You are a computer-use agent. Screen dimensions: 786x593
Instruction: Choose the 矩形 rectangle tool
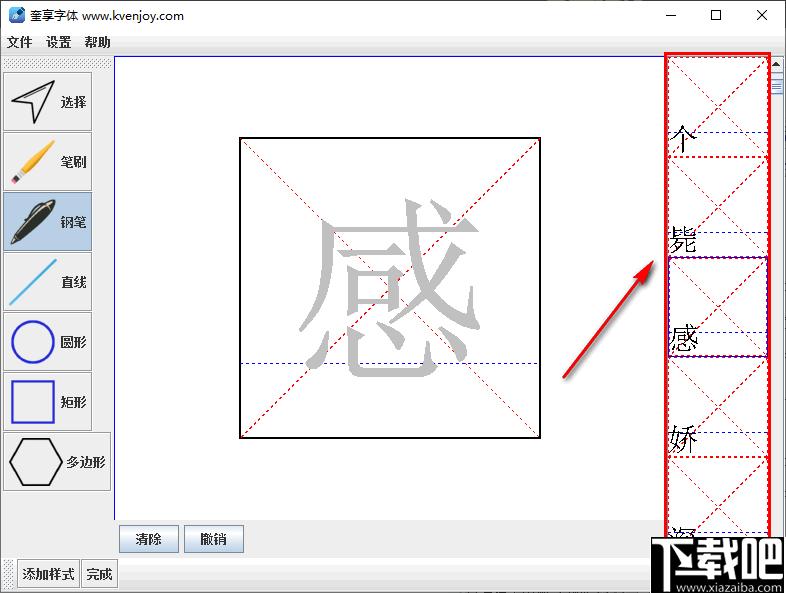(x=48, y=402)
